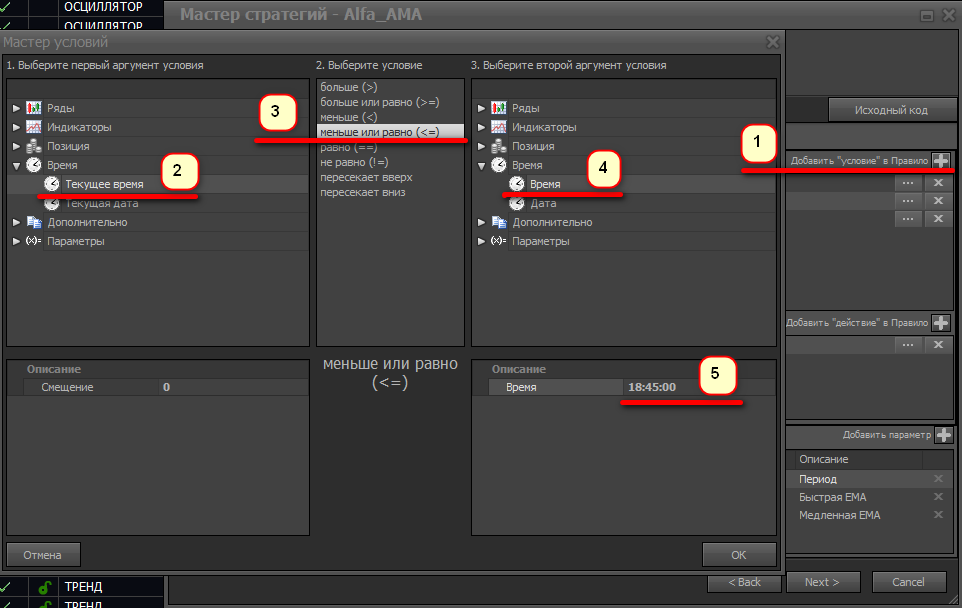962x608 pixels.
Task: Expand Ряды node in first argument tree
Action: pyautogui.click(x=16, y=108)
